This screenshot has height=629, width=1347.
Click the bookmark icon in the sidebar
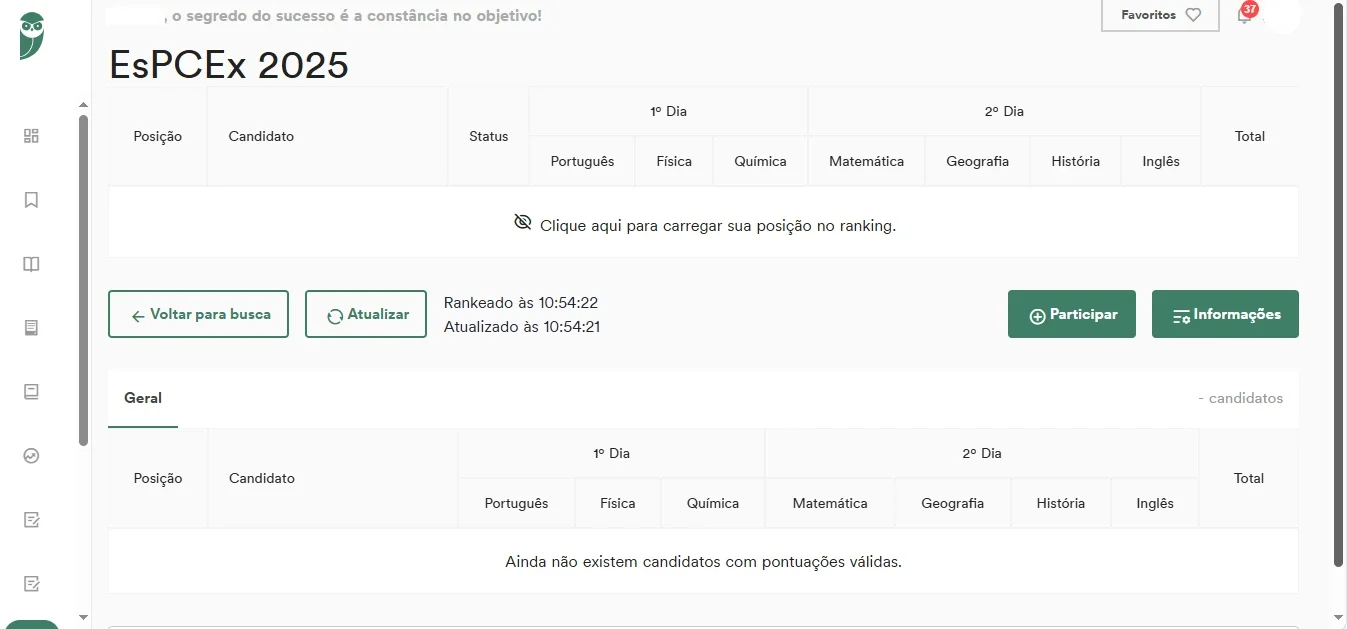click(x=31, y=200)
